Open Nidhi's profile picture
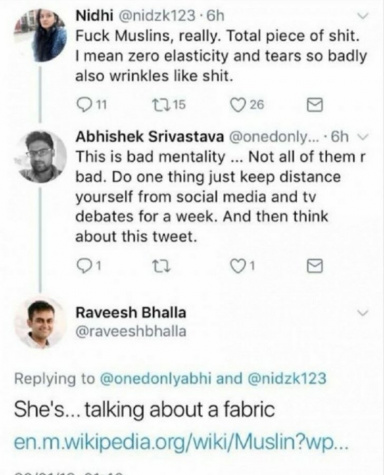Image resolution: width=384 pixels, height=475 pixels. pos(40,35)
